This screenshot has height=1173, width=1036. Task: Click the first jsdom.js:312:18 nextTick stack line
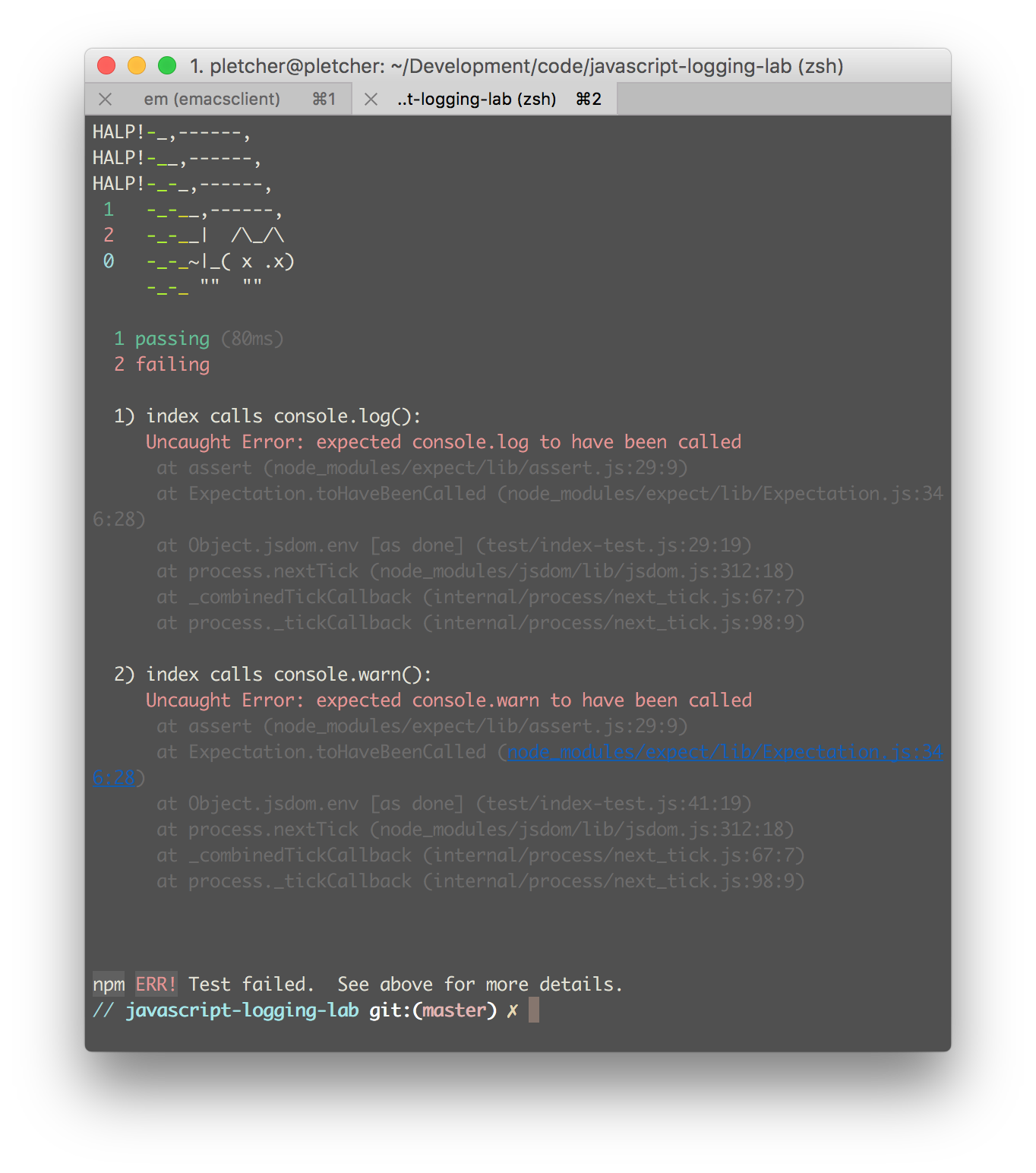click(475, 571)
